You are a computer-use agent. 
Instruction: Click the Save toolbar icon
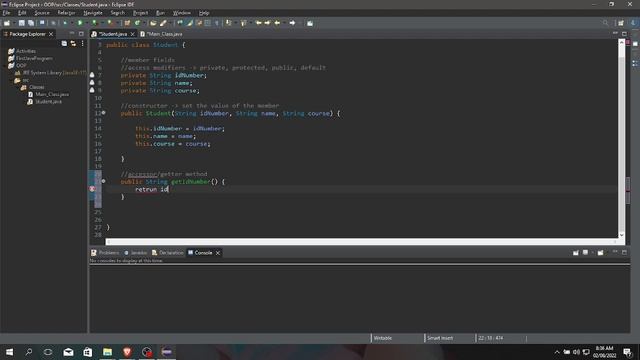coord(22,23)
